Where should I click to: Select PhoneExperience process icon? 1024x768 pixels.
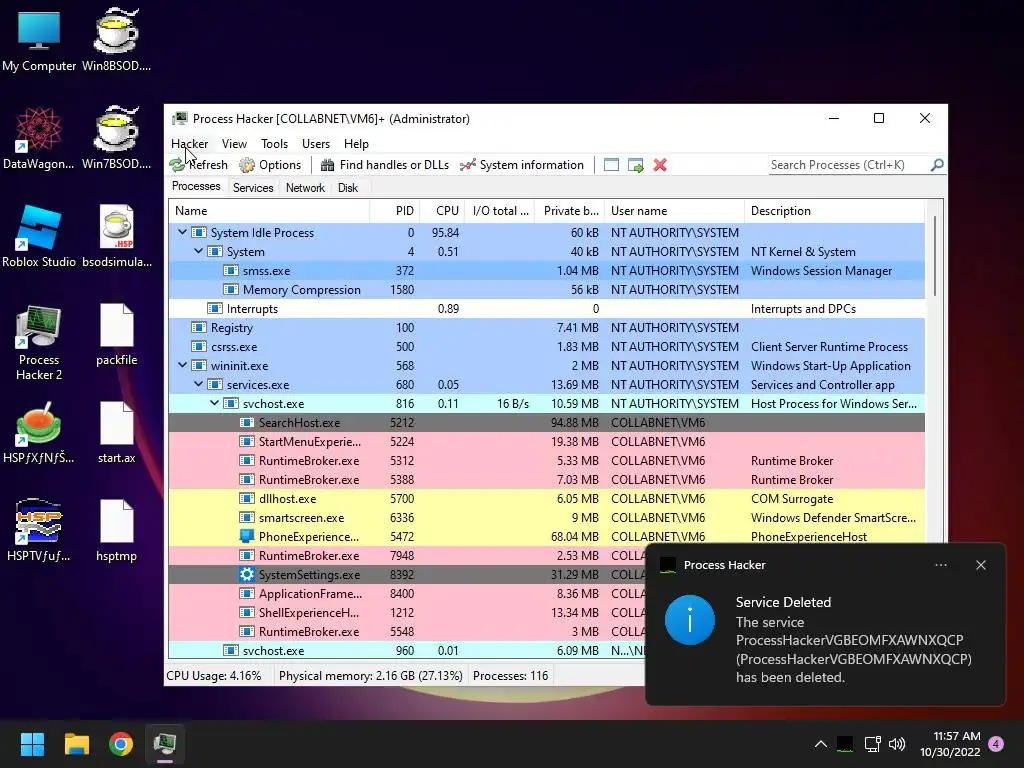point(246,537)
